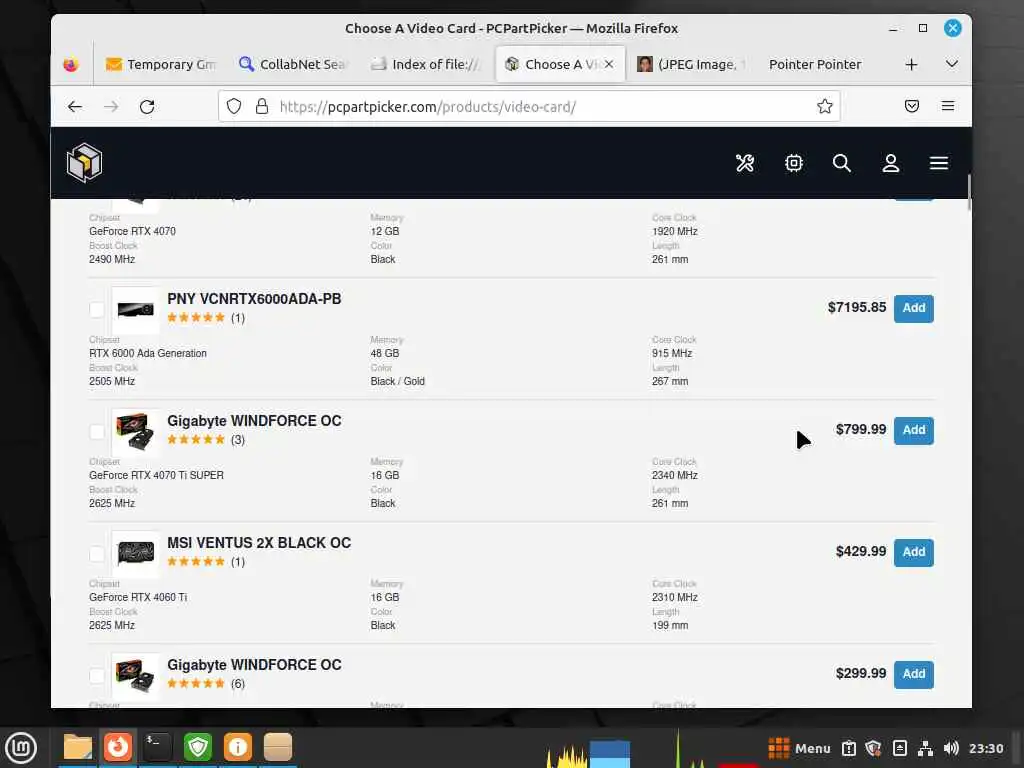Click the MSI VENTUS card thumbnail
1024x768 pixels.
click(135, 554)
